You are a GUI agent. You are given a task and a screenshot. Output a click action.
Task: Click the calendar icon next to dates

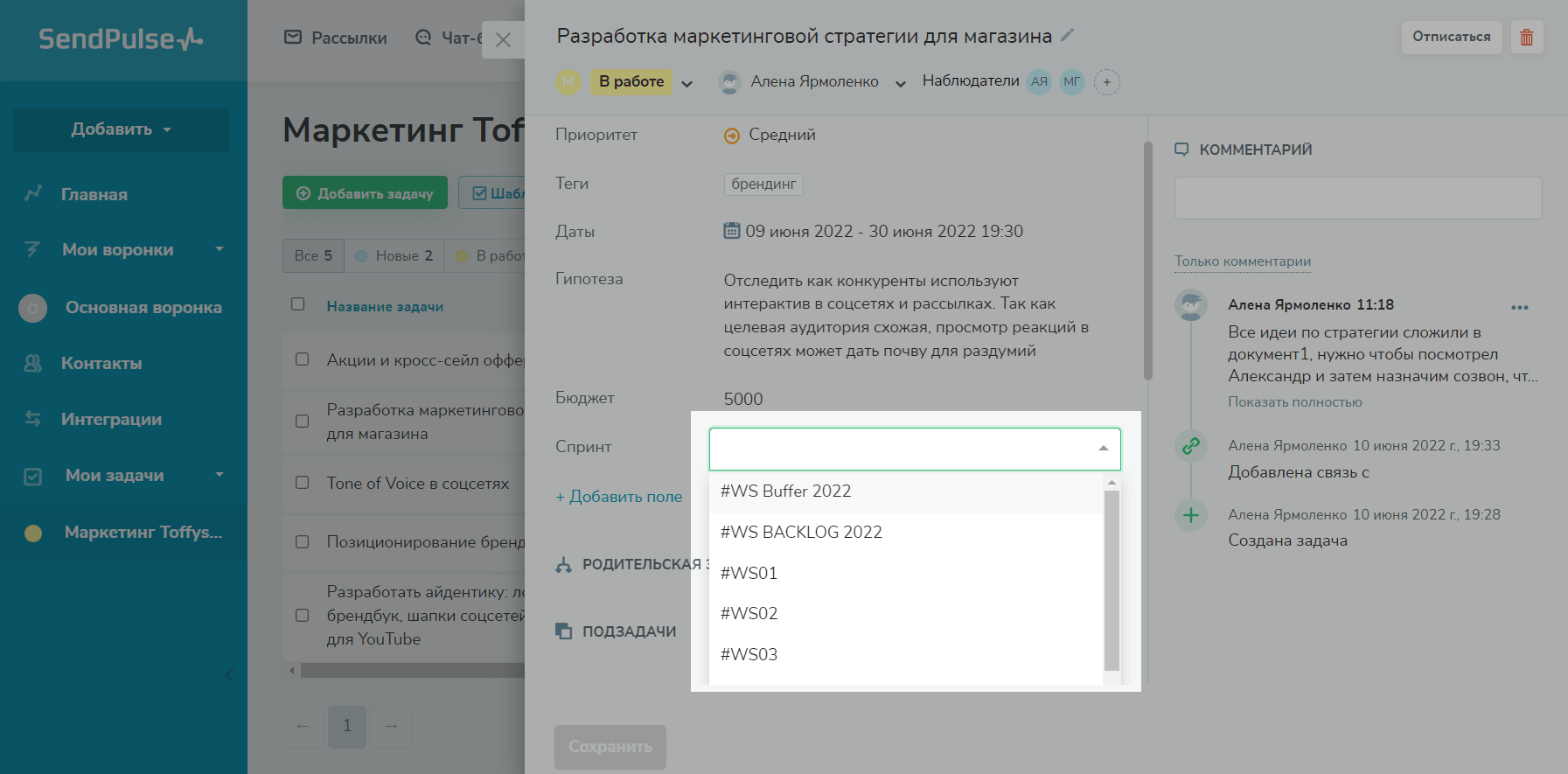pyautogui.click(x=731, y=231)
